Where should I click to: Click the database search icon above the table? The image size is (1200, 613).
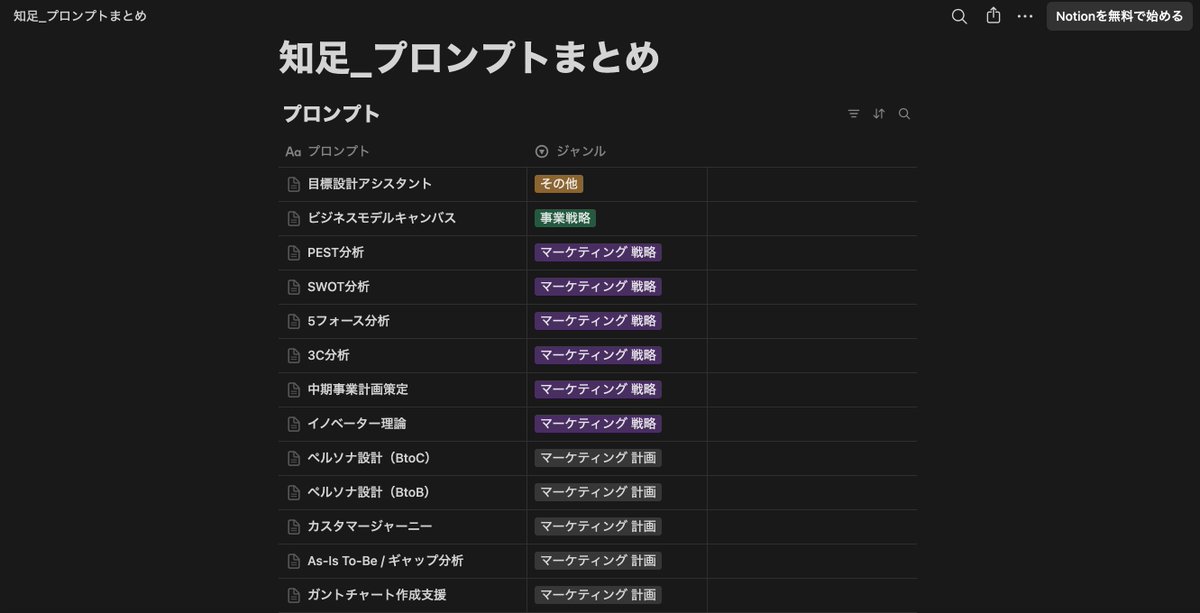pyautogui.click(x=904, y=113)
